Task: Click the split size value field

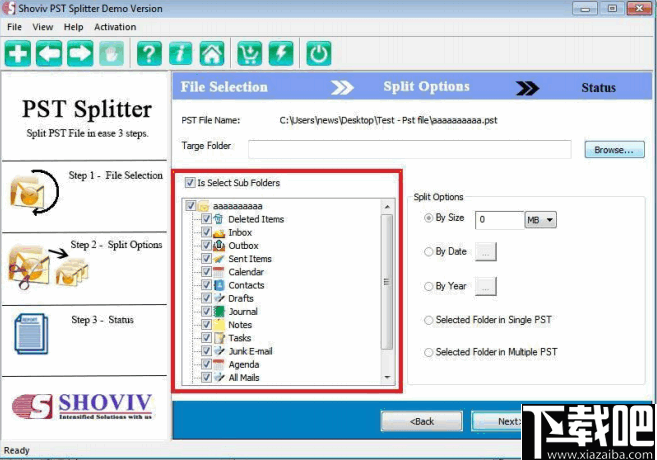Action: 499,220
